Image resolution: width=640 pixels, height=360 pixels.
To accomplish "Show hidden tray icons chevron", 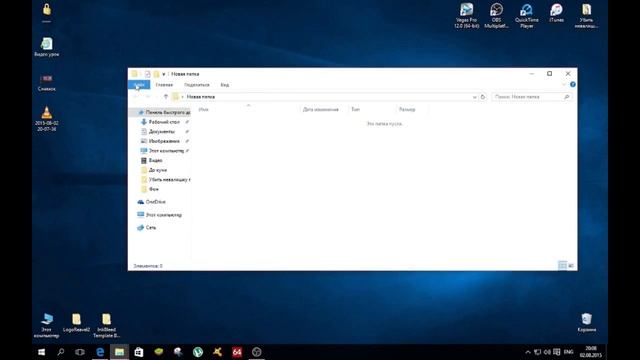I will tap(528, 352).
